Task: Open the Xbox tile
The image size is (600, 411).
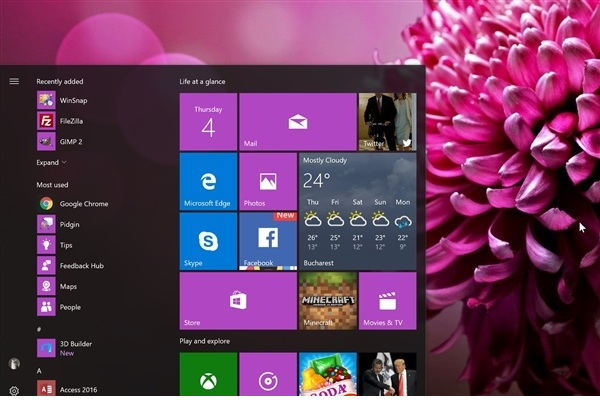Action: pos(208,374)
